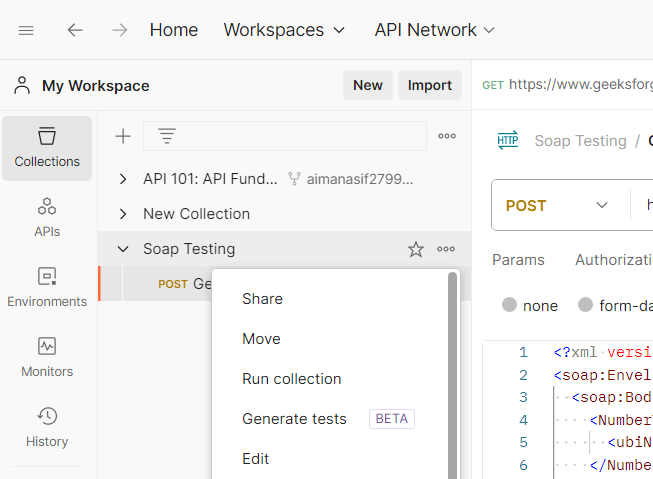Click the plus icon to create collection
The width and height of the screenshot is (653, 479).
click(x=123, y=136)
